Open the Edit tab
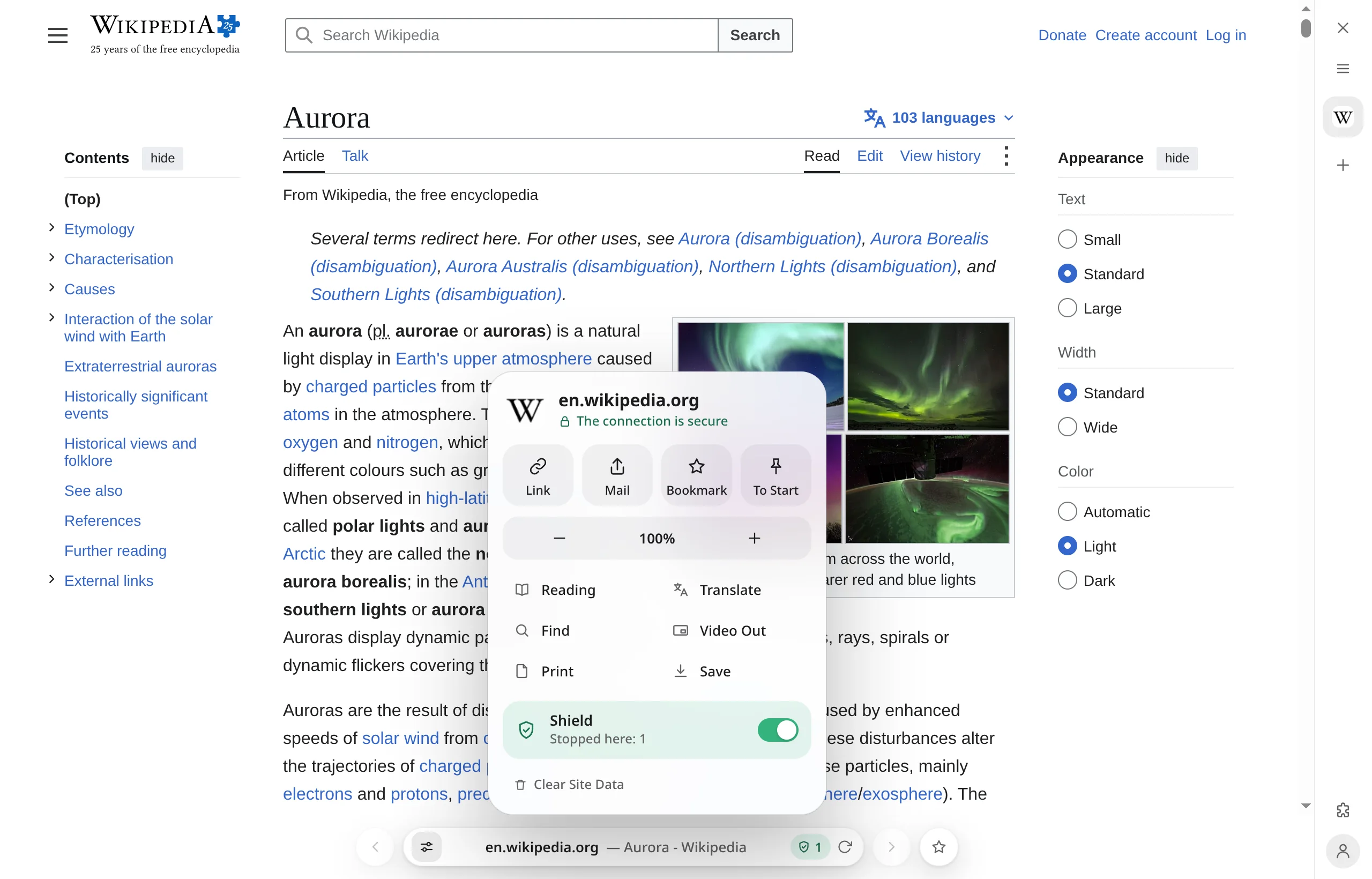 [869, 156]
